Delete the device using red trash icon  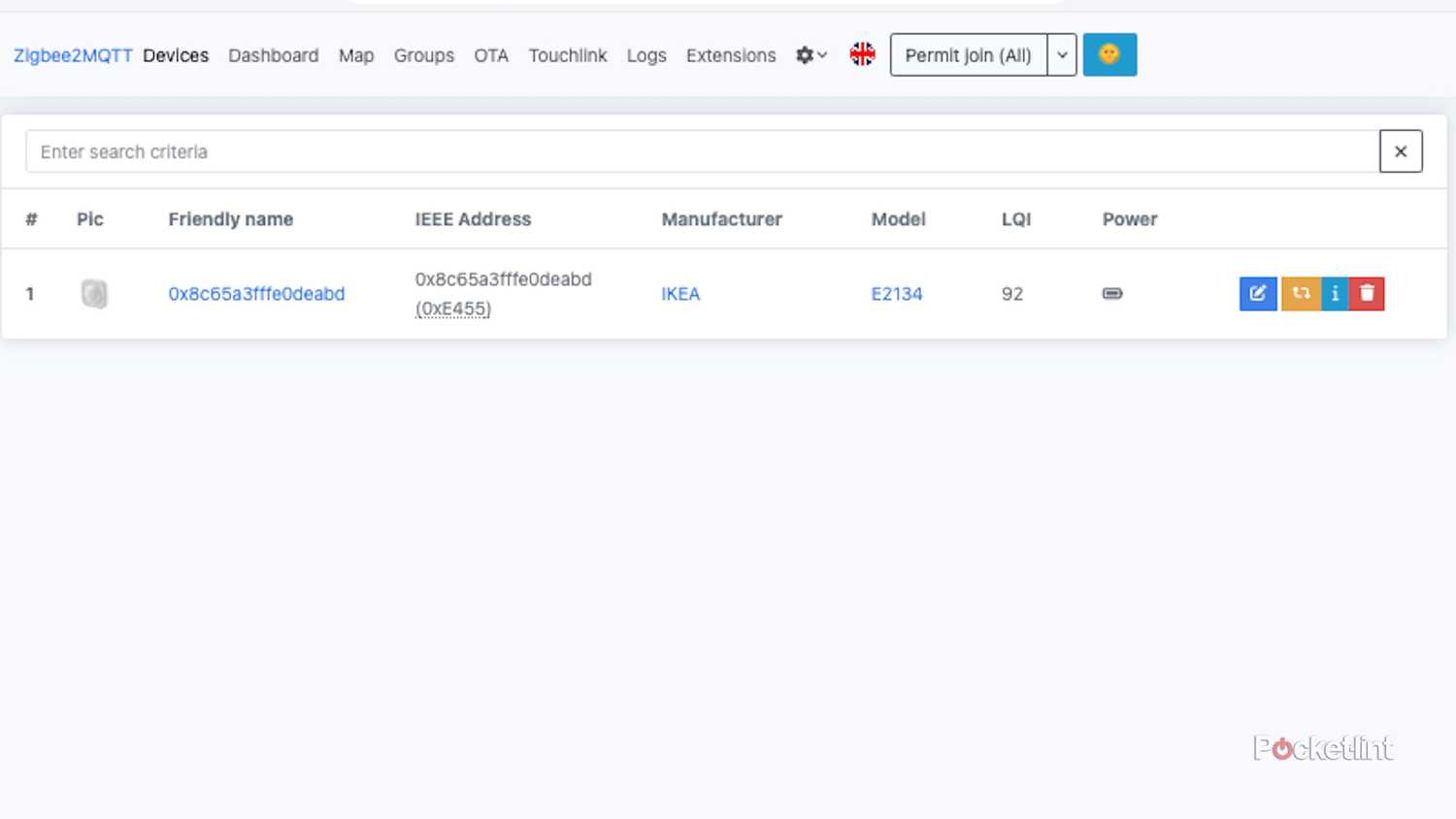1368,293
